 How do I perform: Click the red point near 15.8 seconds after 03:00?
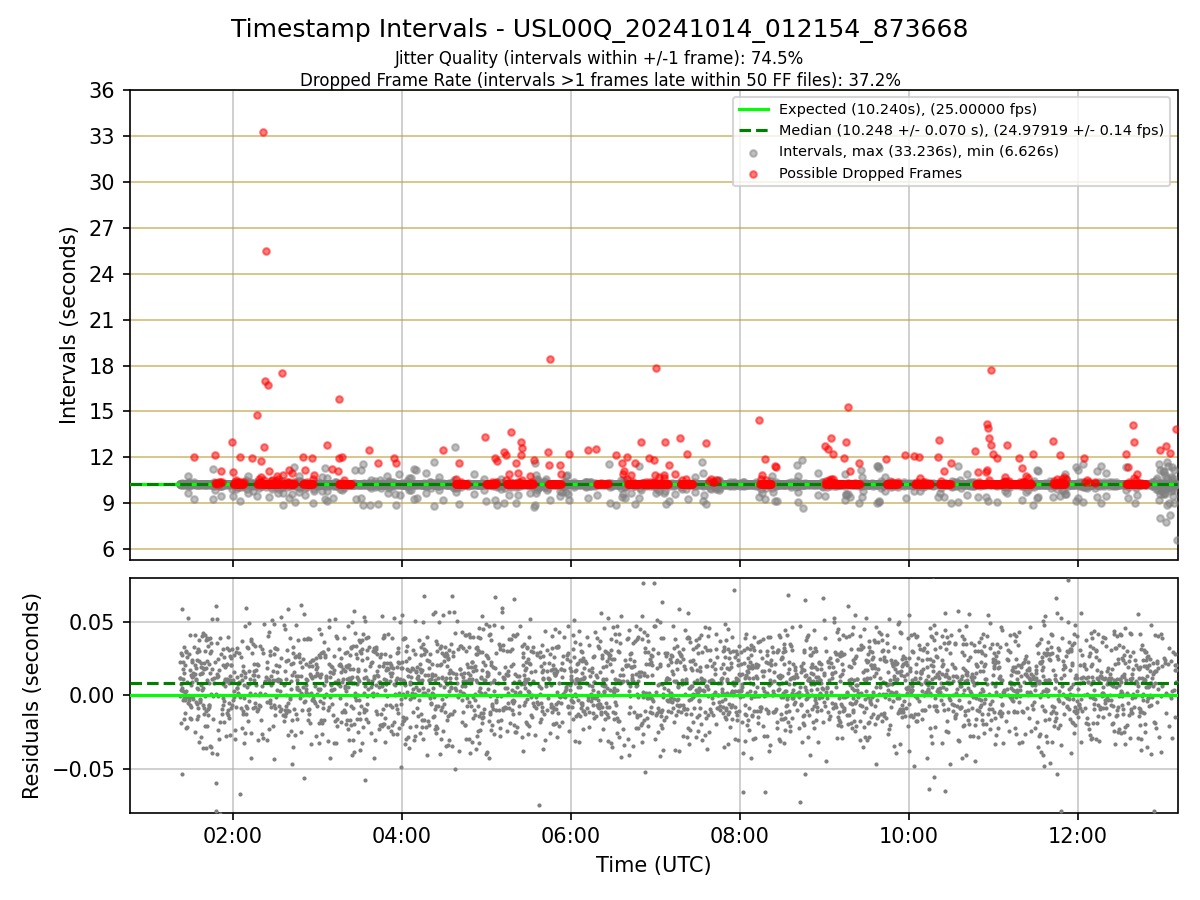point(339,399)
